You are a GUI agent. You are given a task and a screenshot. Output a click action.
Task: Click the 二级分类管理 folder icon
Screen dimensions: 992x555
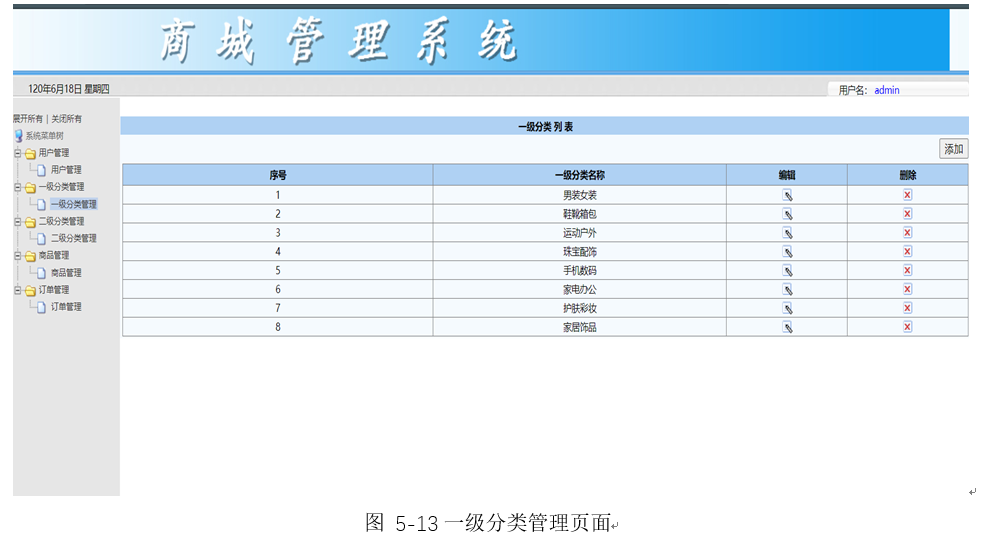(30, 221)
